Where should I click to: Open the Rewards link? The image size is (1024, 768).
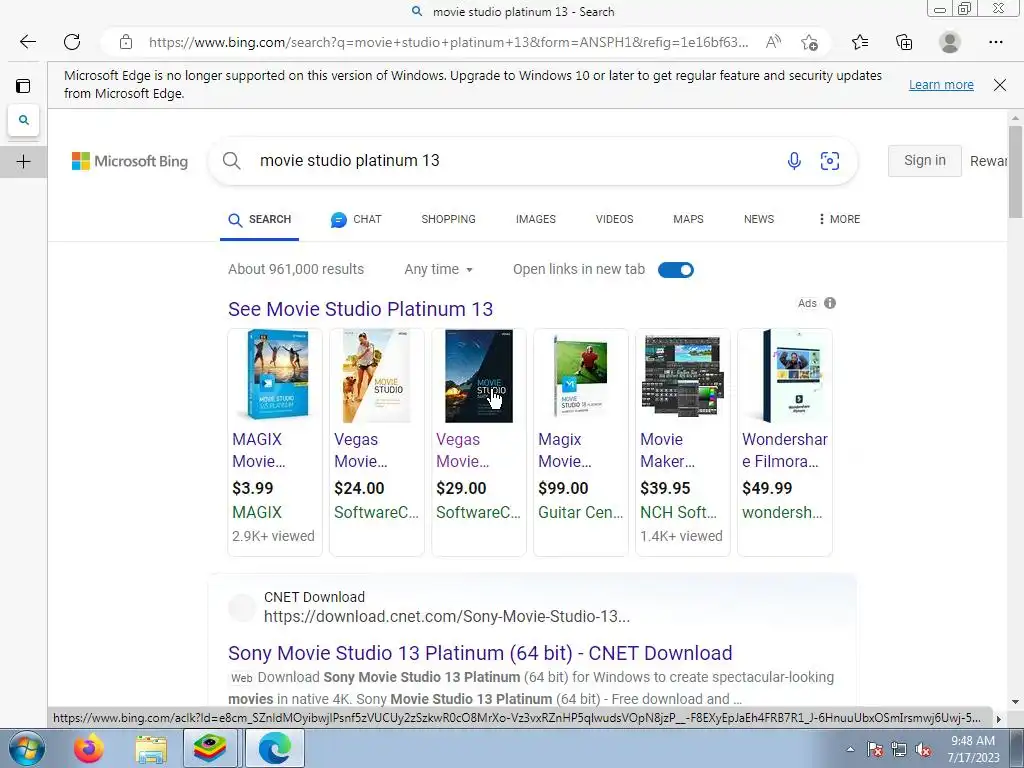[x=988, y=161]
